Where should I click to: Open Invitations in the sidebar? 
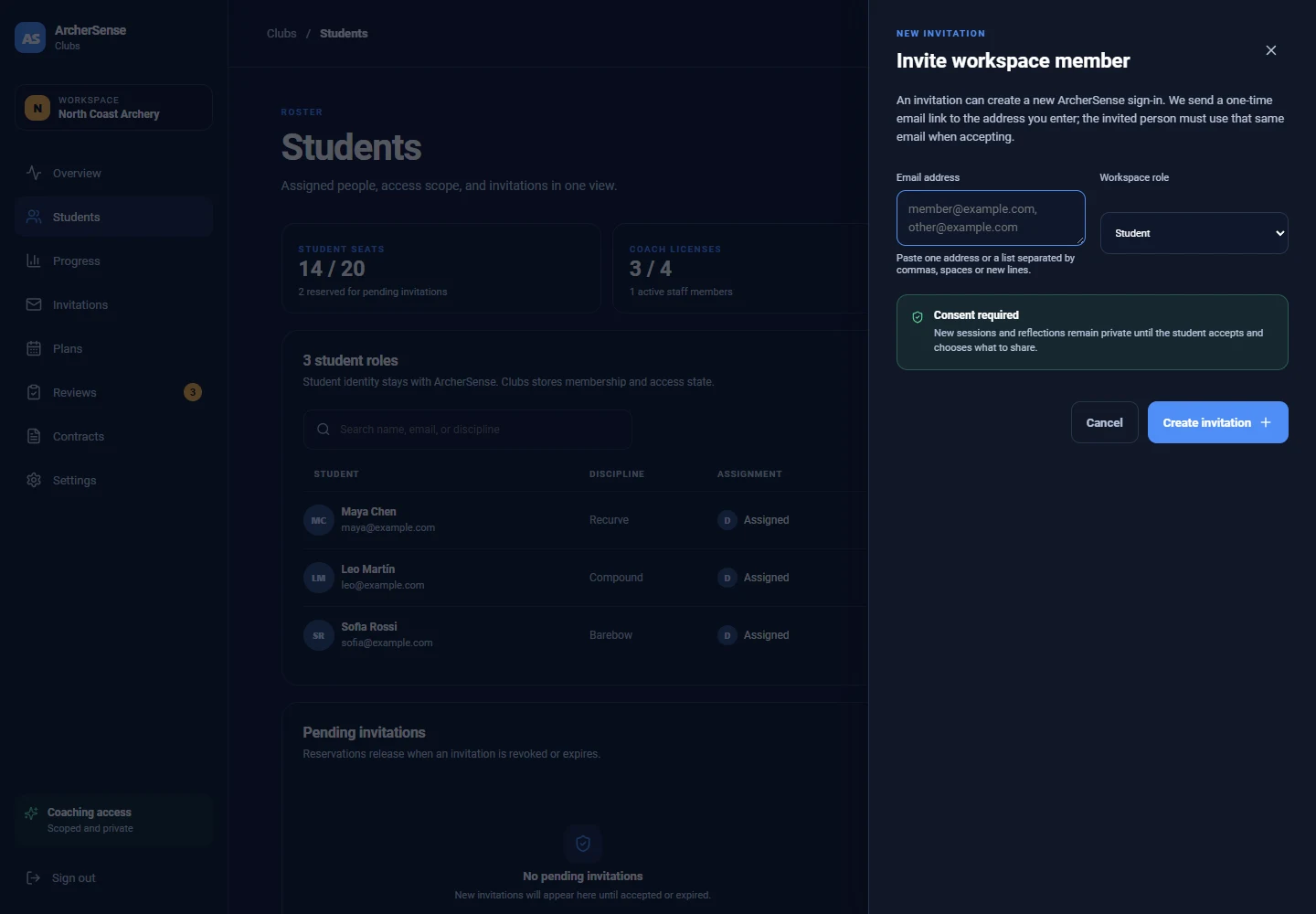(x=113, y=304)
